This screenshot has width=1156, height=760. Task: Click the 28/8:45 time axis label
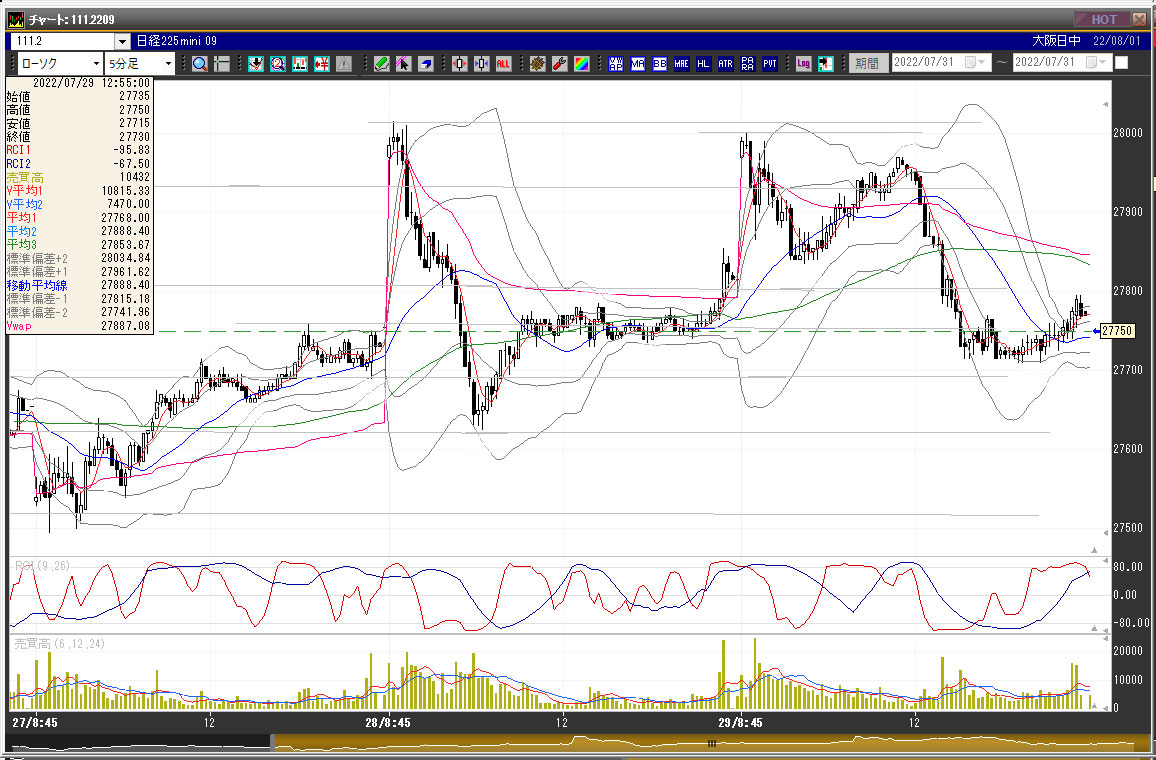click(388, 722)
